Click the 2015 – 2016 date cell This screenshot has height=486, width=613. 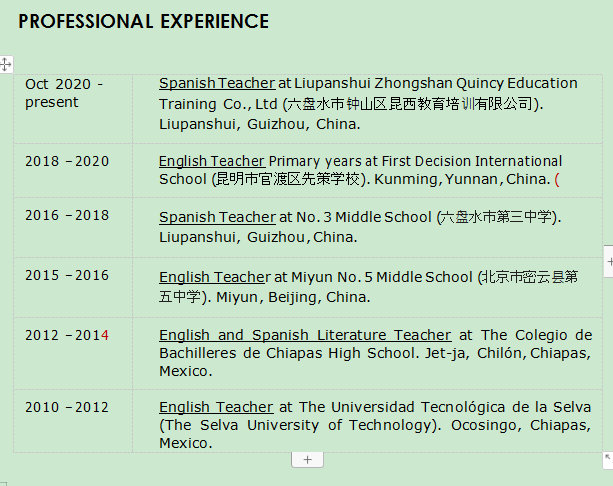click(67, 277)
